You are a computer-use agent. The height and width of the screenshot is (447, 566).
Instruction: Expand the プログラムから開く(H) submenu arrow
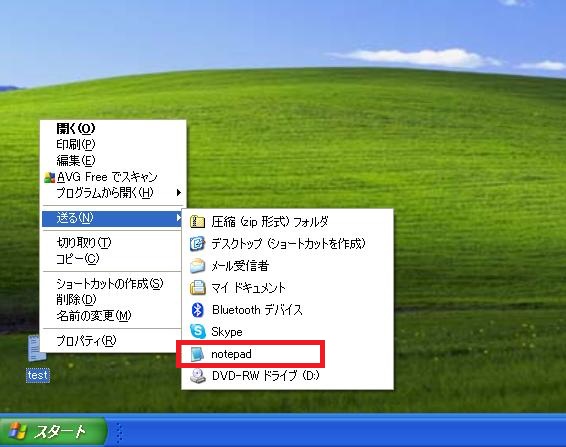pos(178,193)
